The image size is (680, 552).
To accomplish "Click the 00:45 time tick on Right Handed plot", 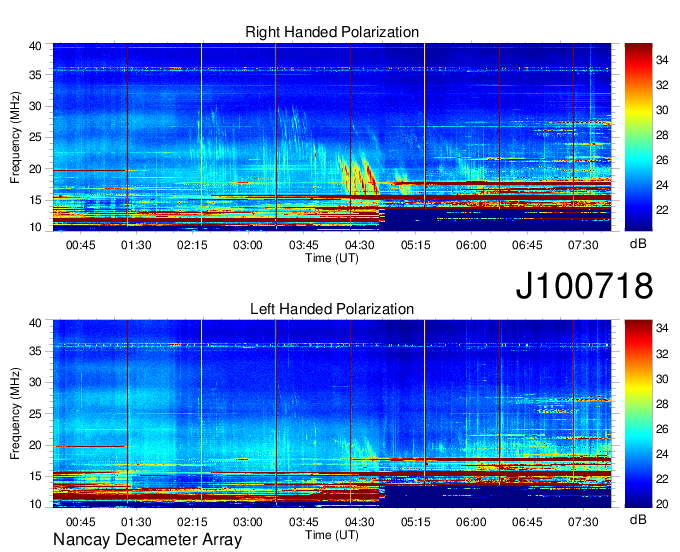I will pyautogui.click(x=80, y=245).
